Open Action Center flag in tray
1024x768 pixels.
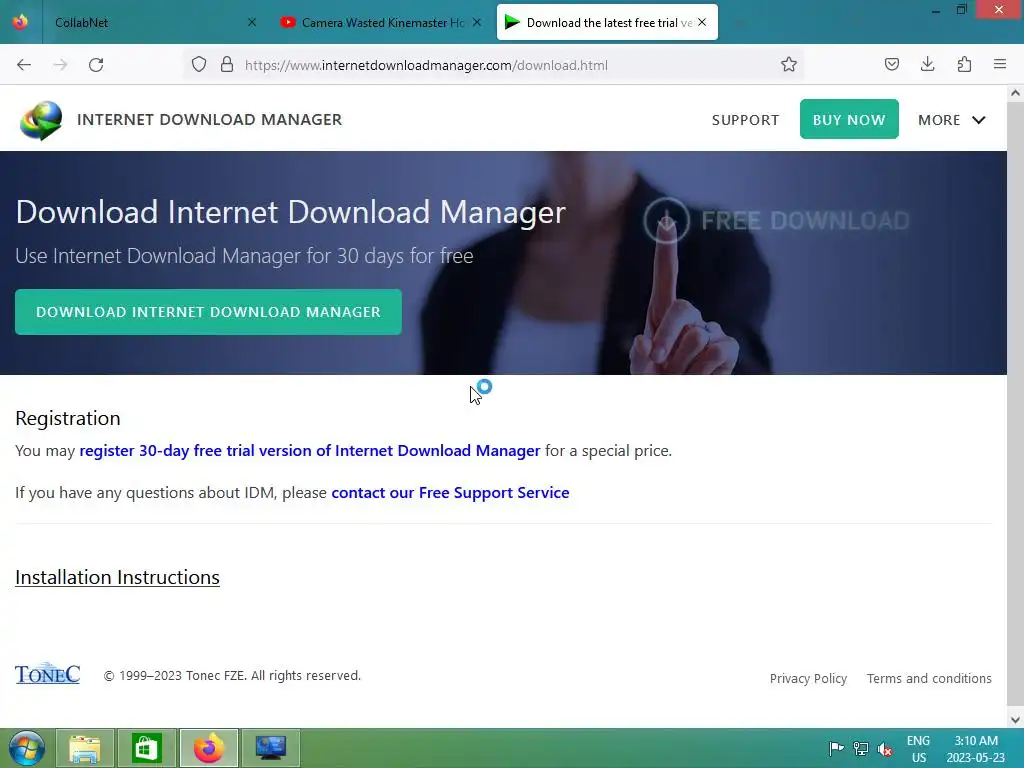tap(836, 748)
